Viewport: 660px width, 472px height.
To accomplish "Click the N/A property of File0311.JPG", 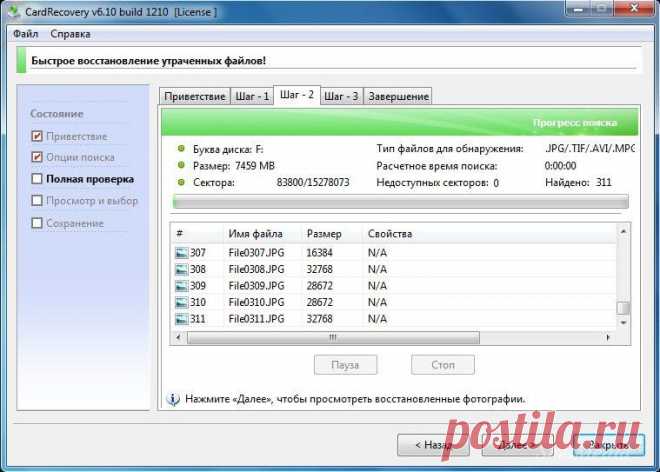I will coord(377,319).
